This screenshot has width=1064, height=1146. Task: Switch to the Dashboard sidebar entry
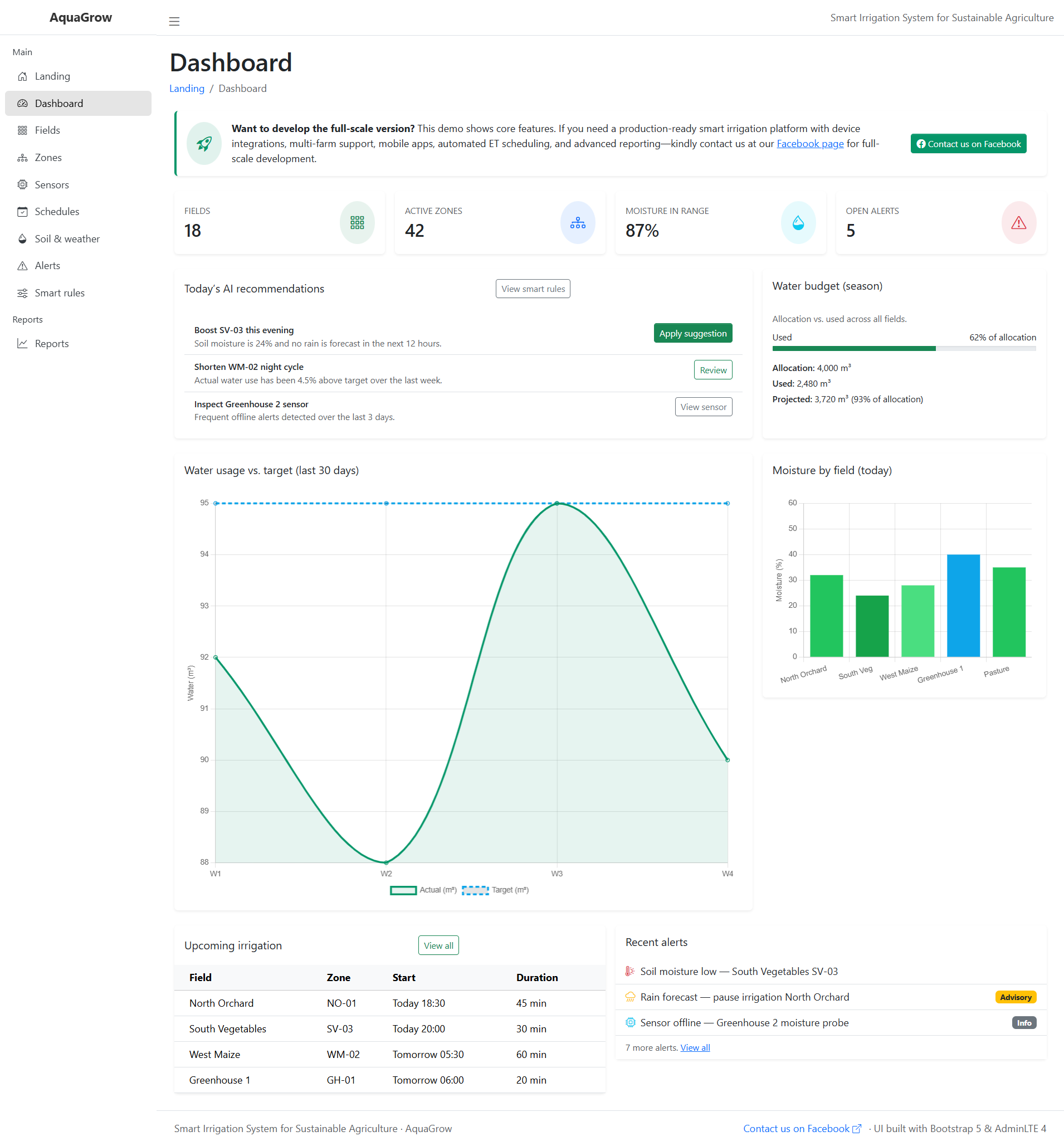pyautogui.click(x=58, y=103)
